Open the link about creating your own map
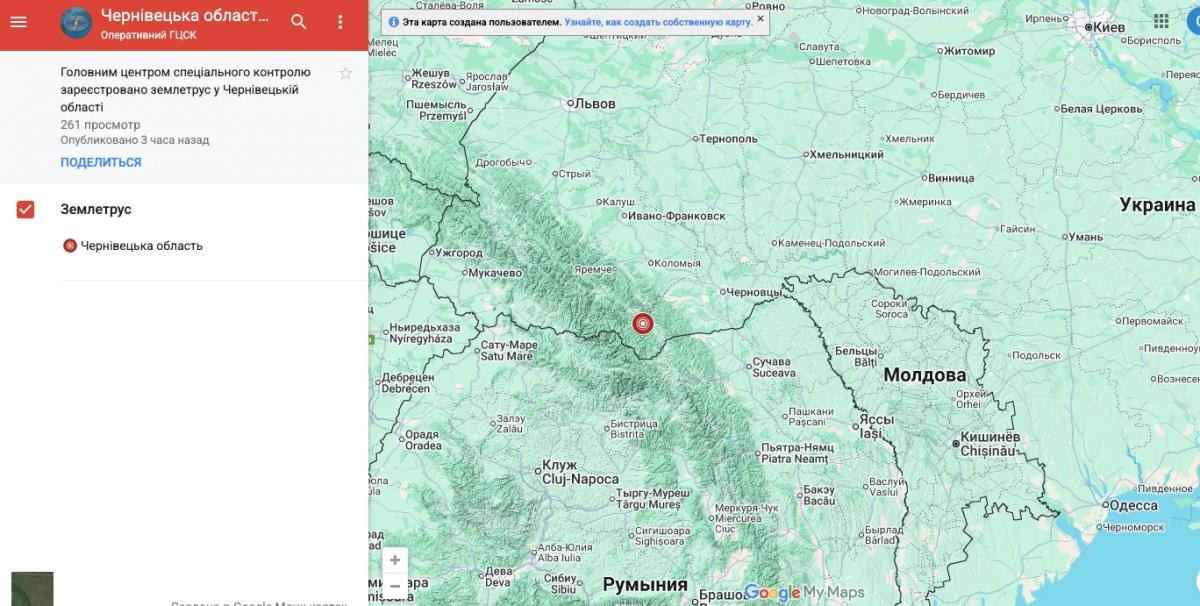Image resolution: width=1200 pixels, height=606 pixels. pos(658,21)
